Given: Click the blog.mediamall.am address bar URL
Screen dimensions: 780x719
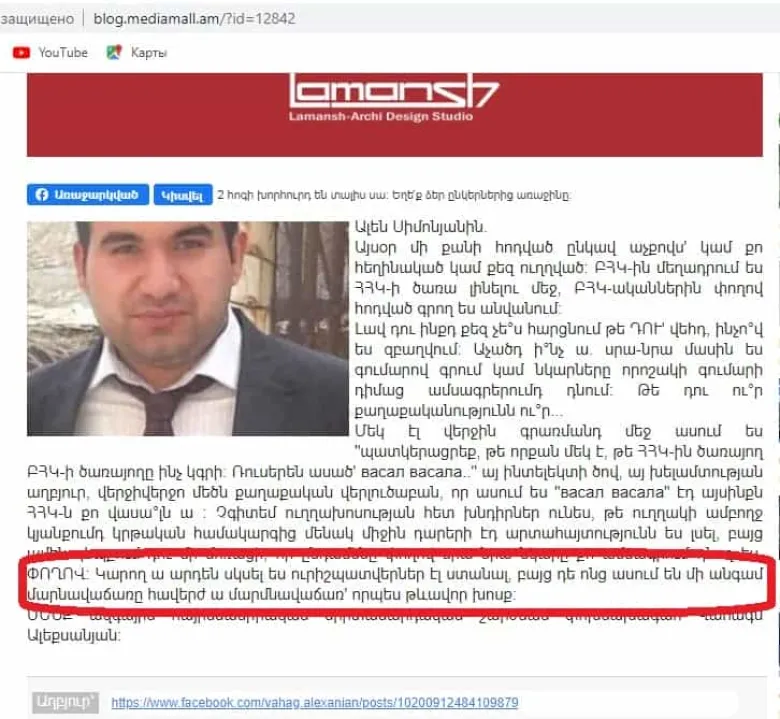Looking at the screenshot, I should [x=195, y=19].
